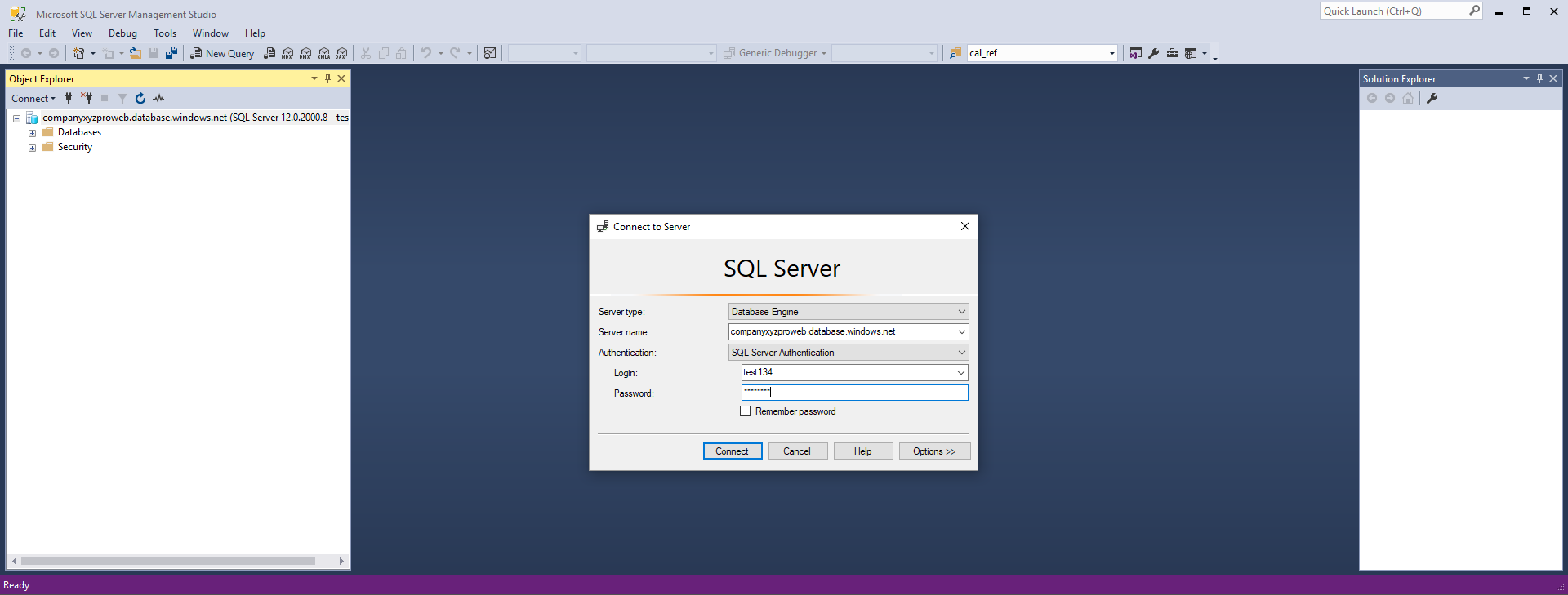Collapse the companyxyzproweb server node

16,118
